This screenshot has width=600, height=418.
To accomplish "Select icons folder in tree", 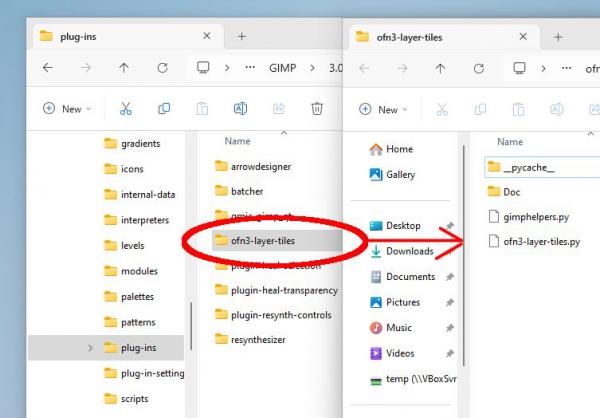I will pos(124,169).
